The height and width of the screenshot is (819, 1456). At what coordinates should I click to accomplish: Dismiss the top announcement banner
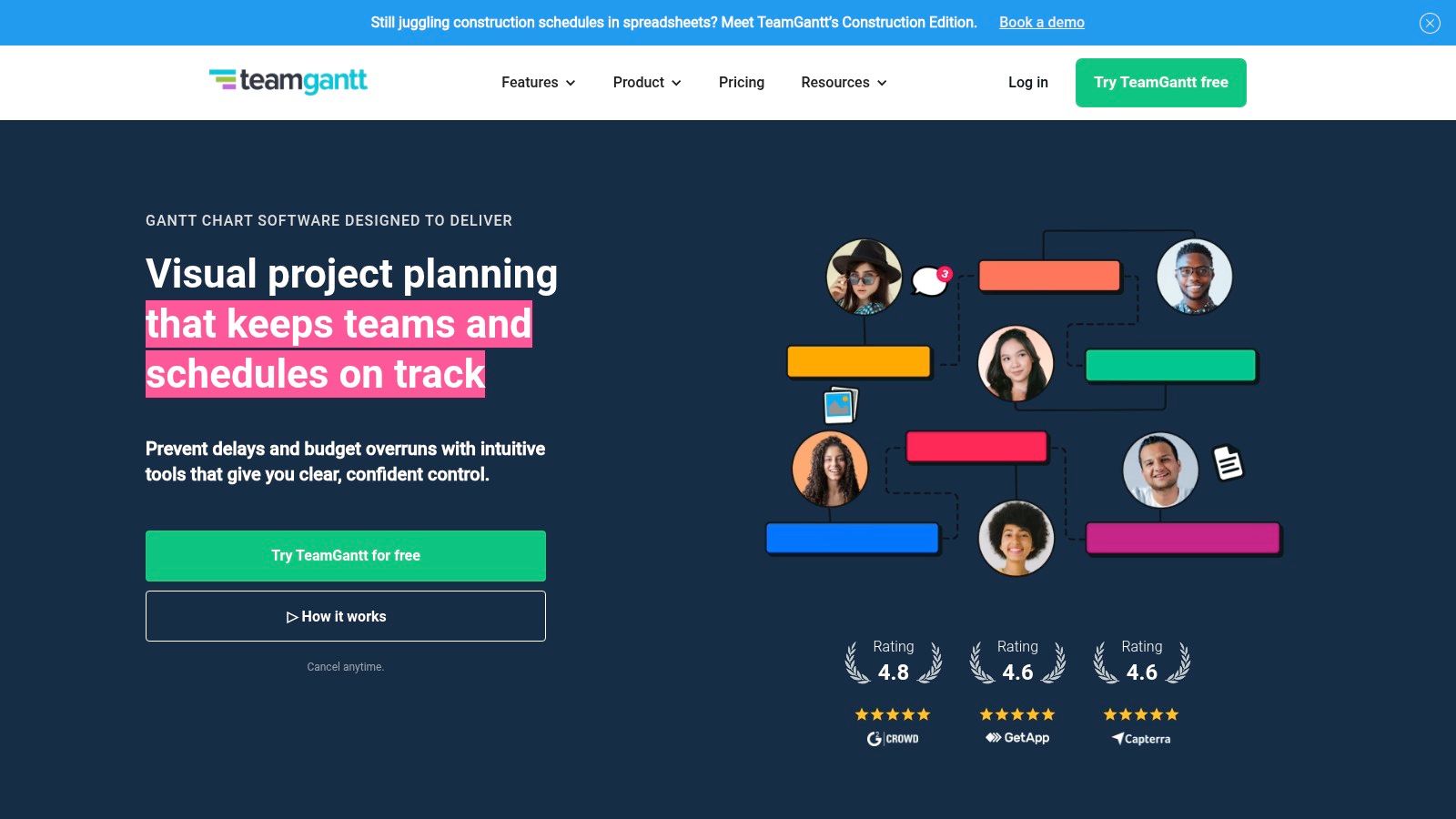pos(1430,23)
